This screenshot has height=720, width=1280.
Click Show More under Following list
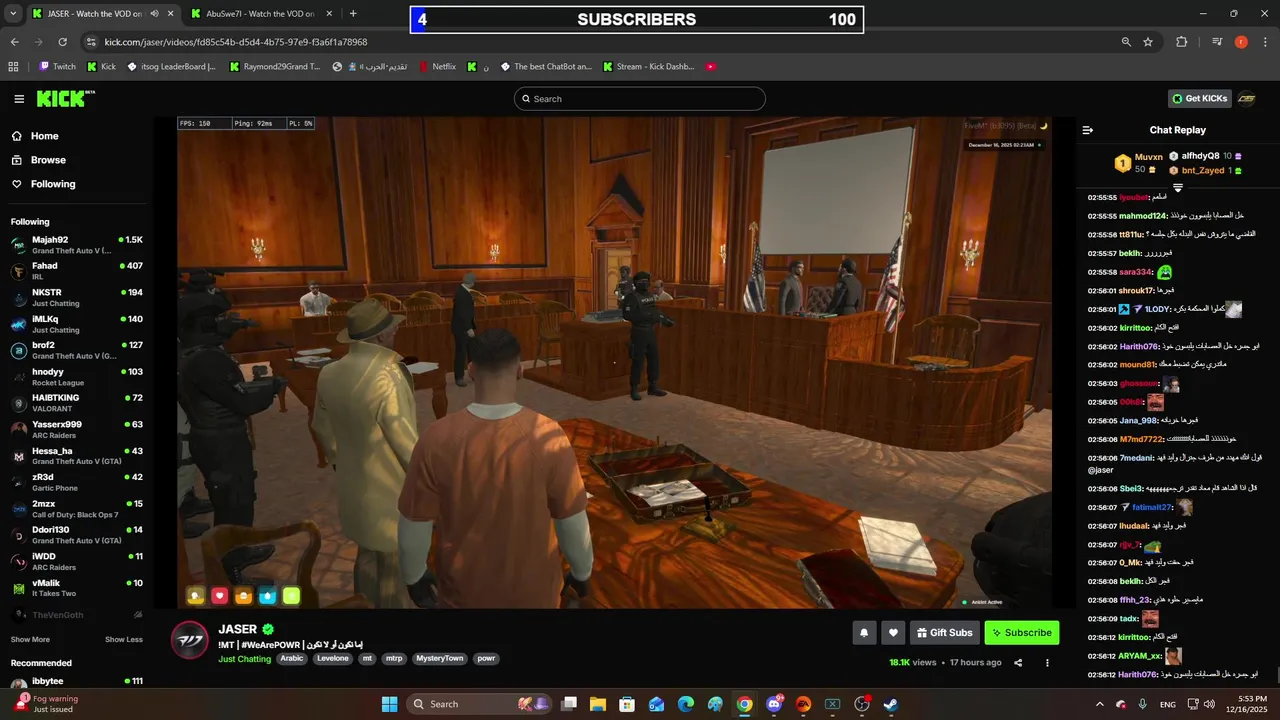30,639
